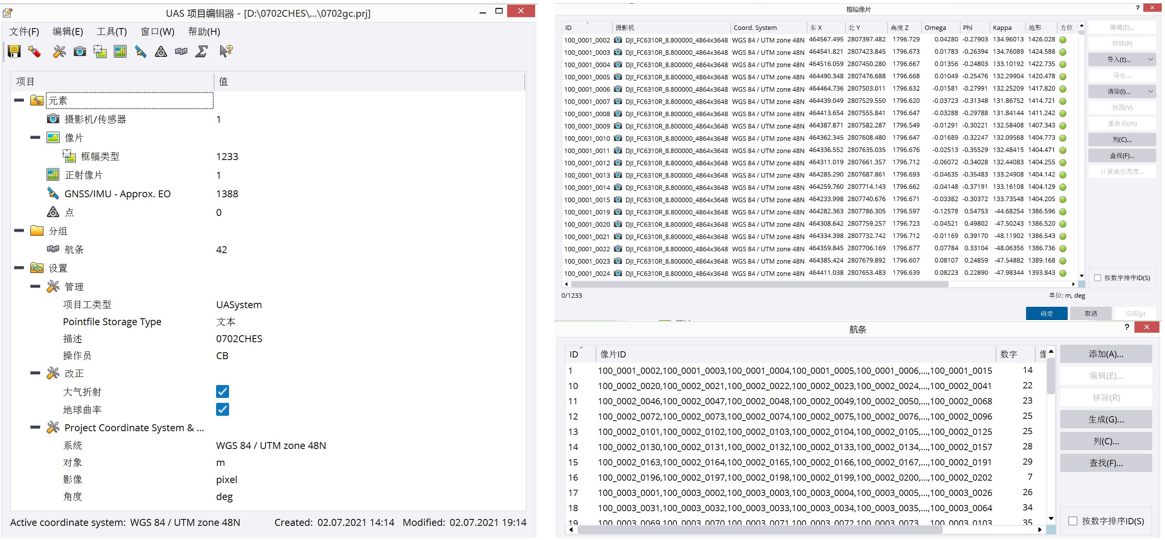The image size is (1165, 540).
Task: Open the 文件(F) menu
Action: [24, 31]
